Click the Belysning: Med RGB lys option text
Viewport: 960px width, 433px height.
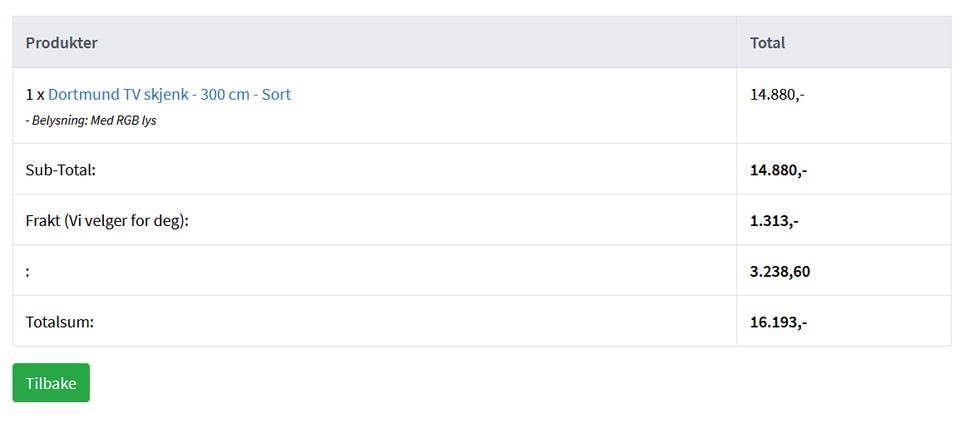tap(91, 121)
